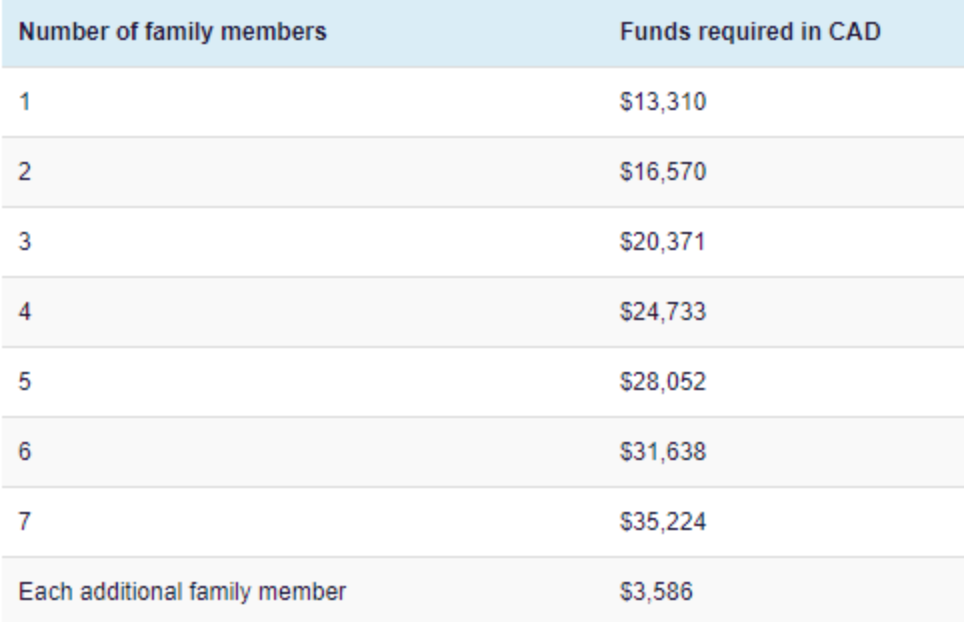Select the family members cell showing 6
964x622 pixels.
pos(24,451)
